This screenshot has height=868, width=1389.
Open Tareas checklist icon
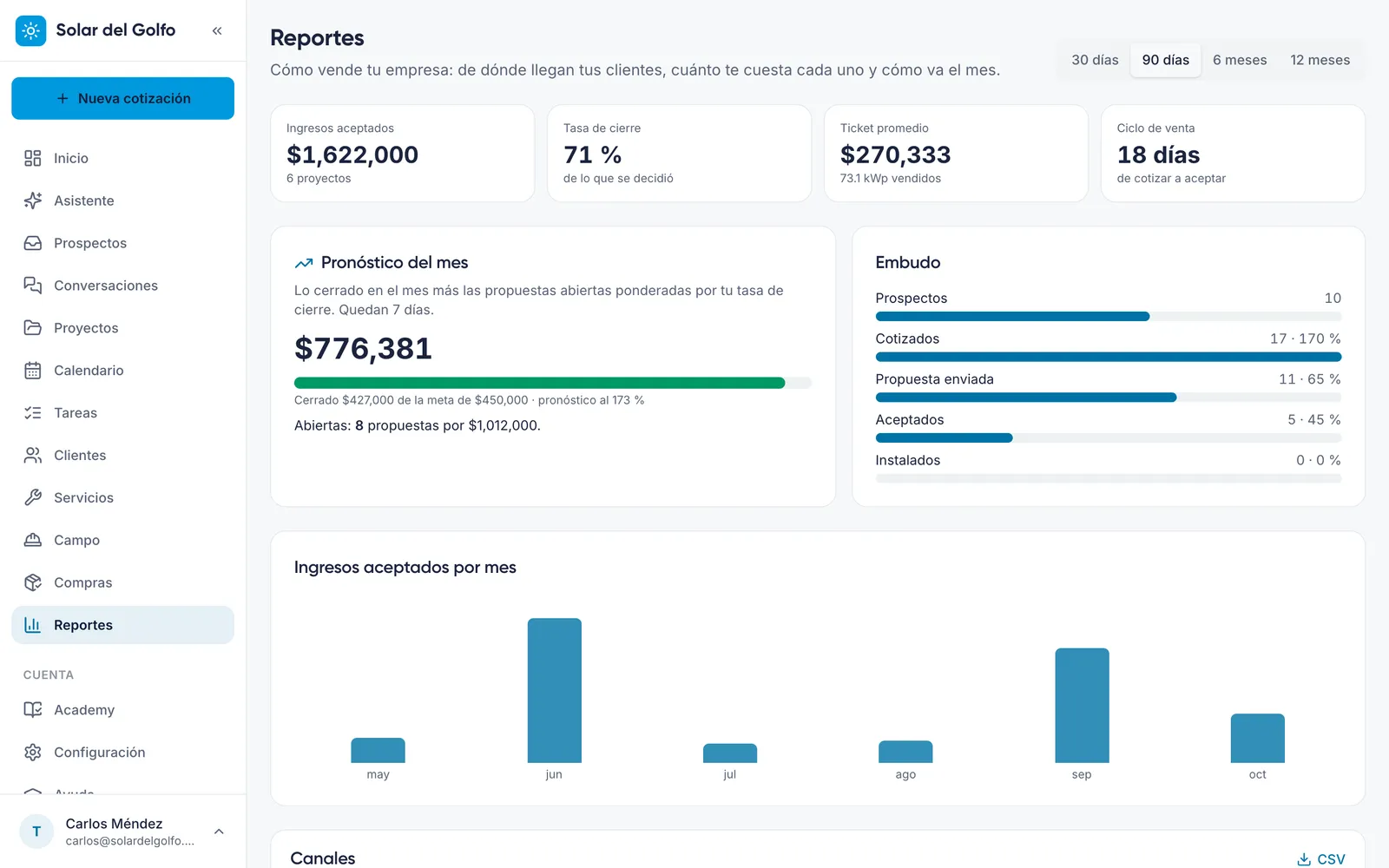(x=33, y=413)
